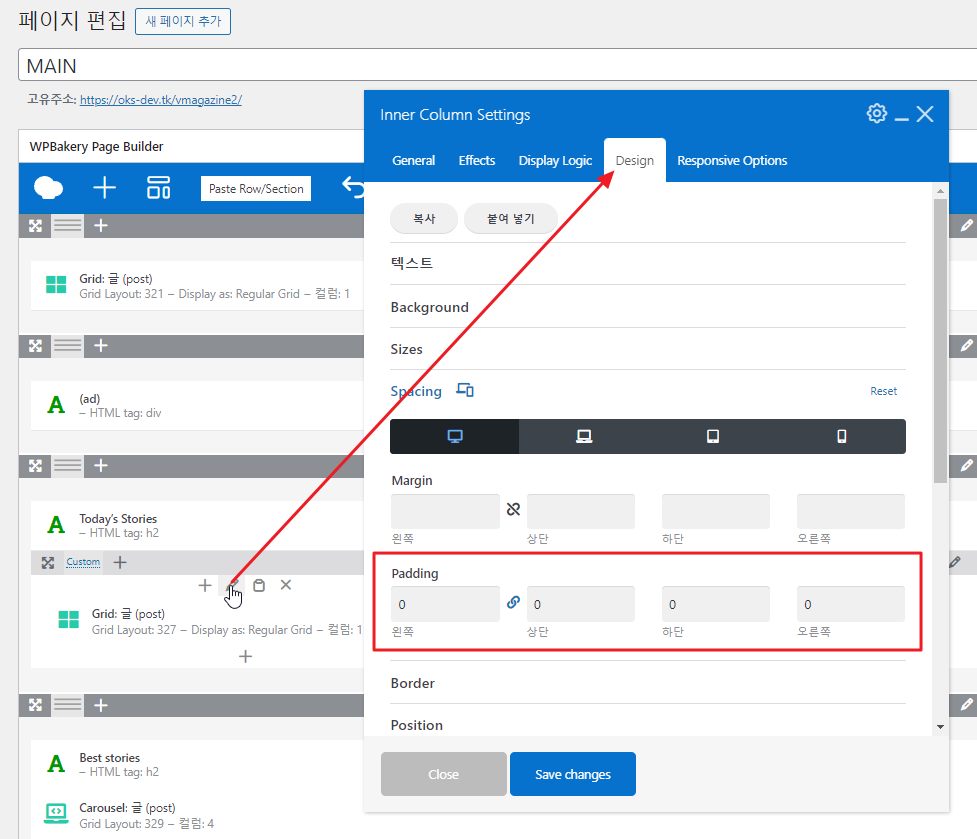Click the Margin 왼쪽 input field
This screenshot has height=839, width=977.
(445, 511)
